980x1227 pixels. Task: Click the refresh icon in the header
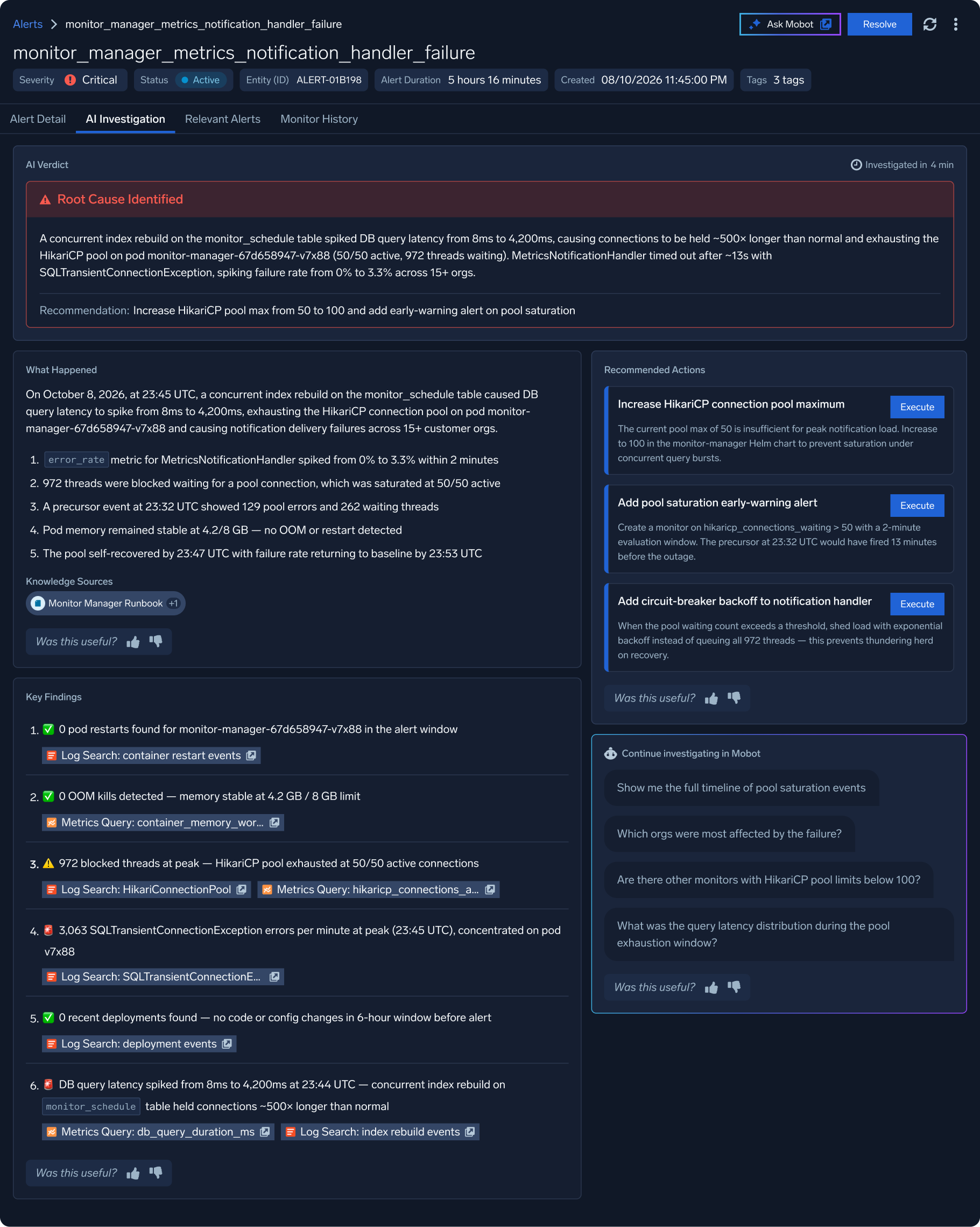(x=929, y=24)
